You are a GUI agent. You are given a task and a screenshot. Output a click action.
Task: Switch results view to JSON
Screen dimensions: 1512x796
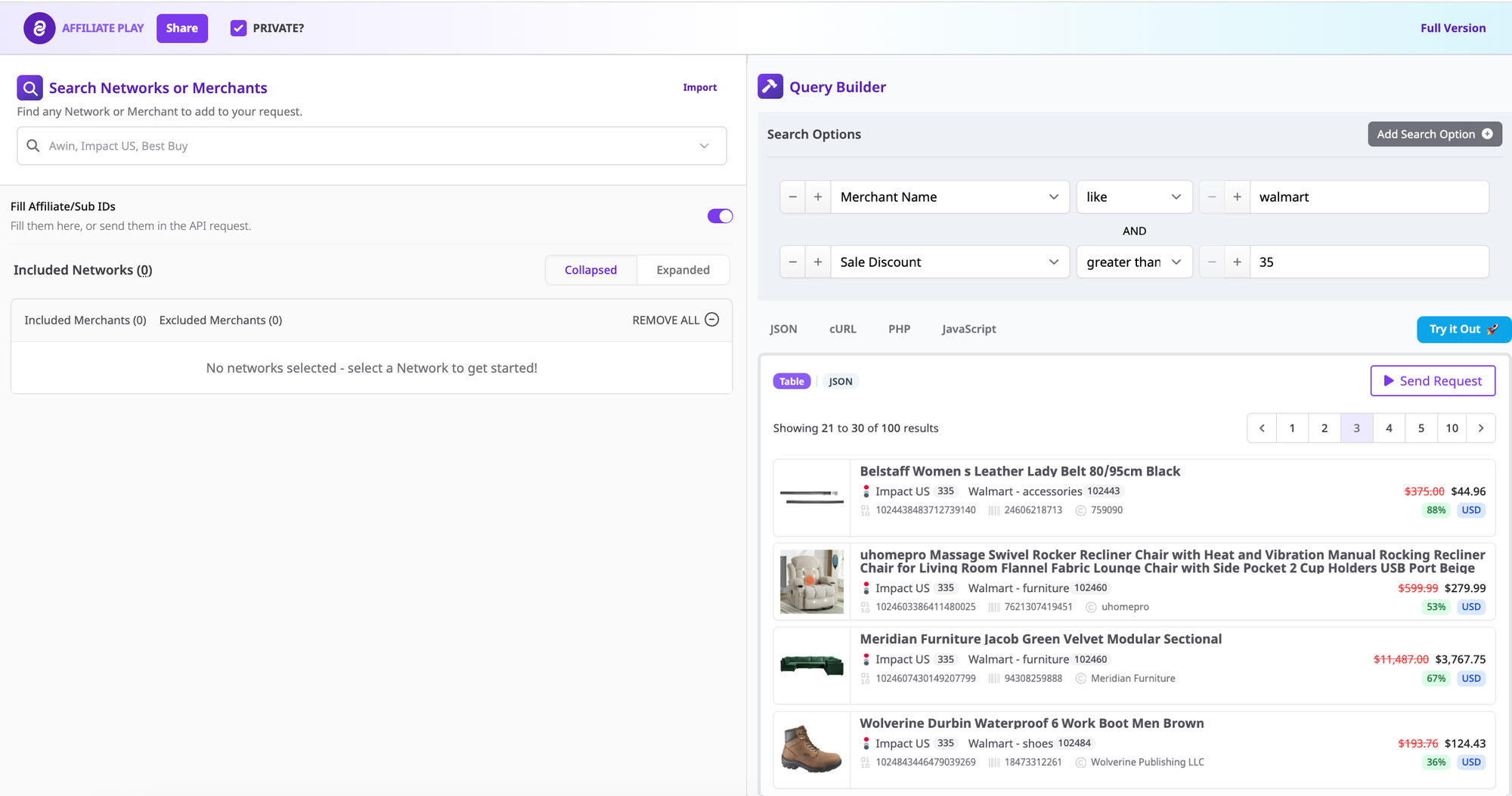[x=841, y=382]
